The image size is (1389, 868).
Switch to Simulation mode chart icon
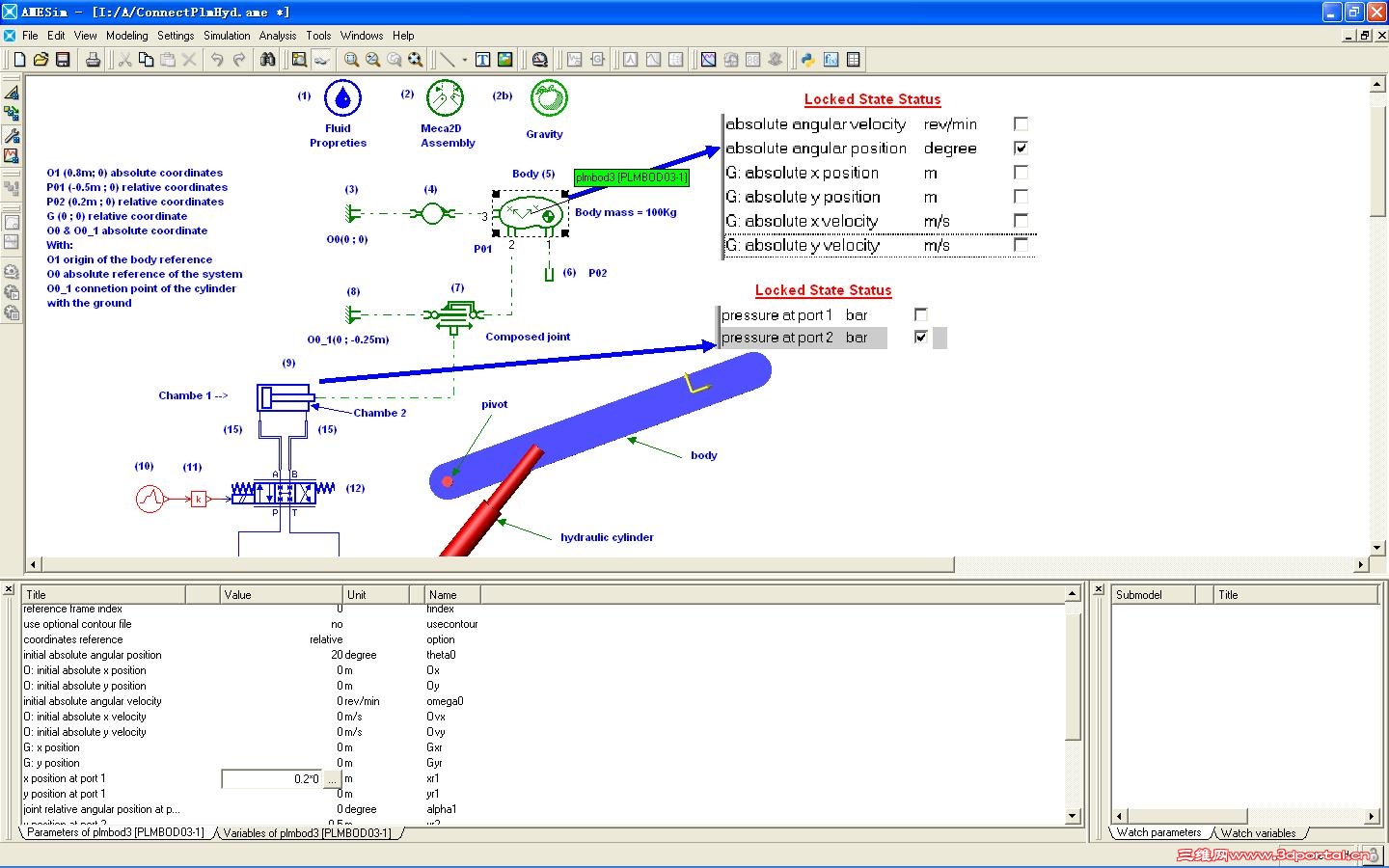click(12, 155)
